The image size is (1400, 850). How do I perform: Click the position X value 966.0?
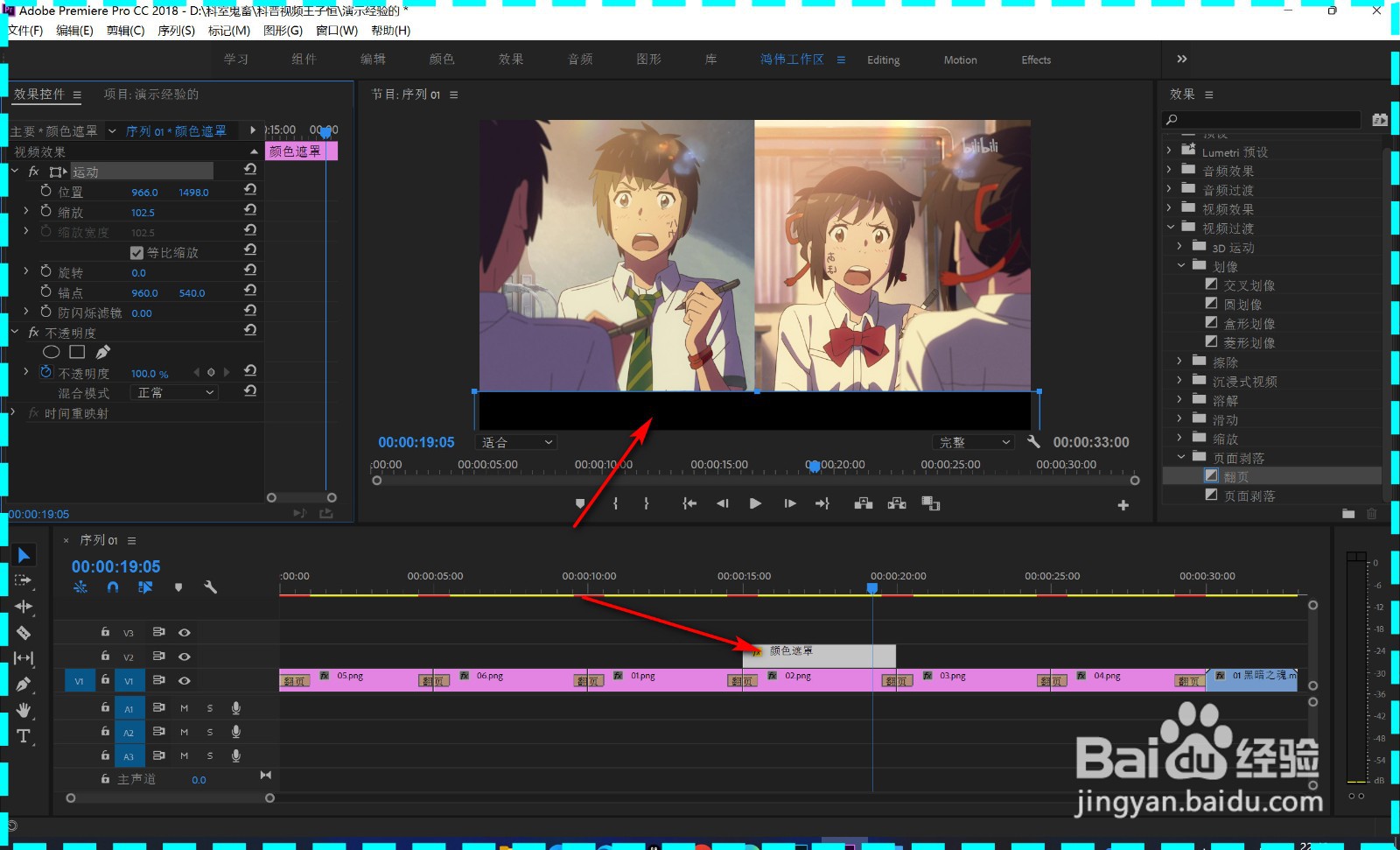(x=144, y=193)
